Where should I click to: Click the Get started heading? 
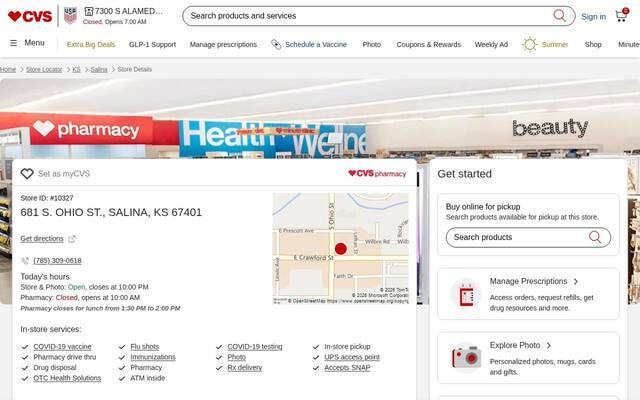(x=464, y=174)
